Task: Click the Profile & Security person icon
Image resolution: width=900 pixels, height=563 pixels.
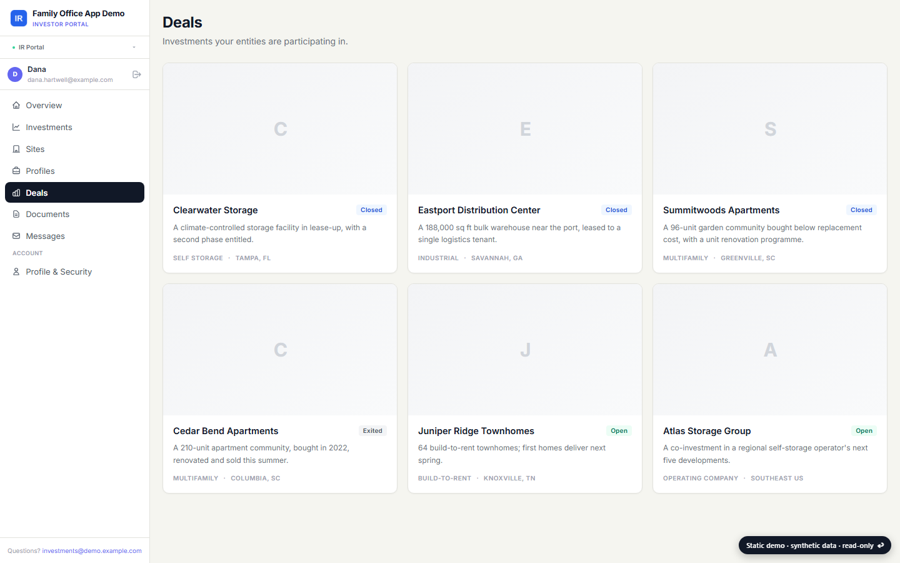Action: 16,271
